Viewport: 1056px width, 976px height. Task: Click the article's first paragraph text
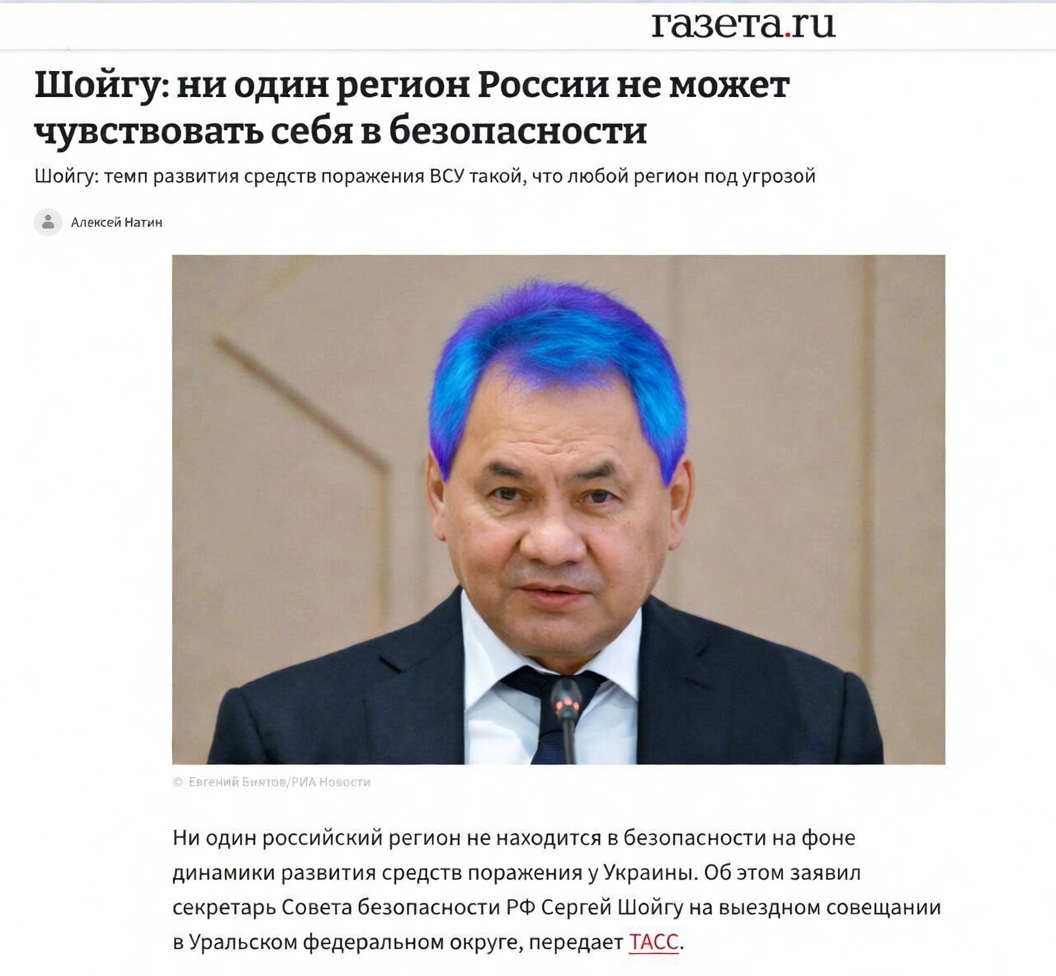[x=556, y=890]
